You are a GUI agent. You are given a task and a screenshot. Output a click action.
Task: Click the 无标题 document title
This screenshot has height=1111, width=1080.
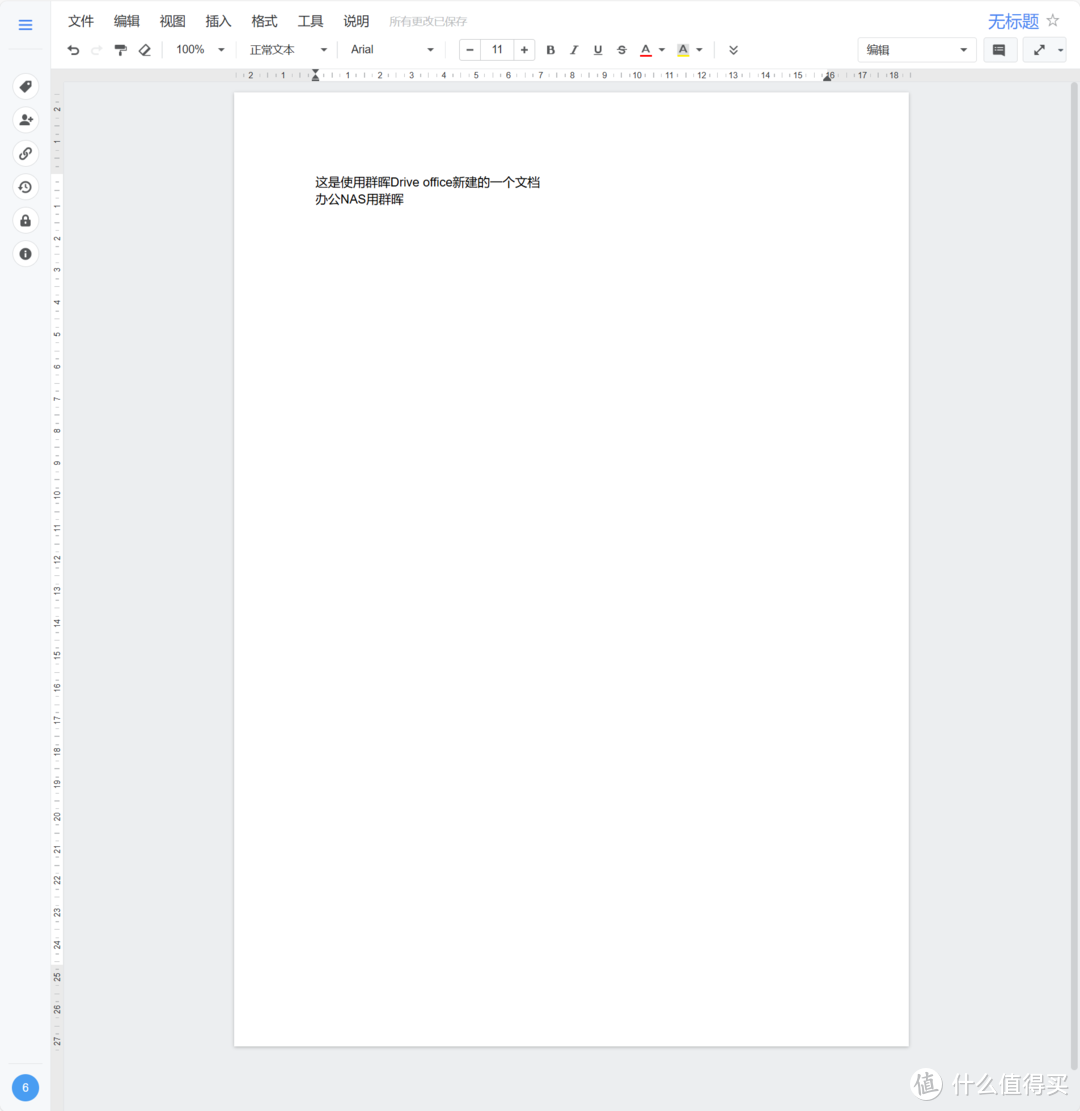point(1013,21)
